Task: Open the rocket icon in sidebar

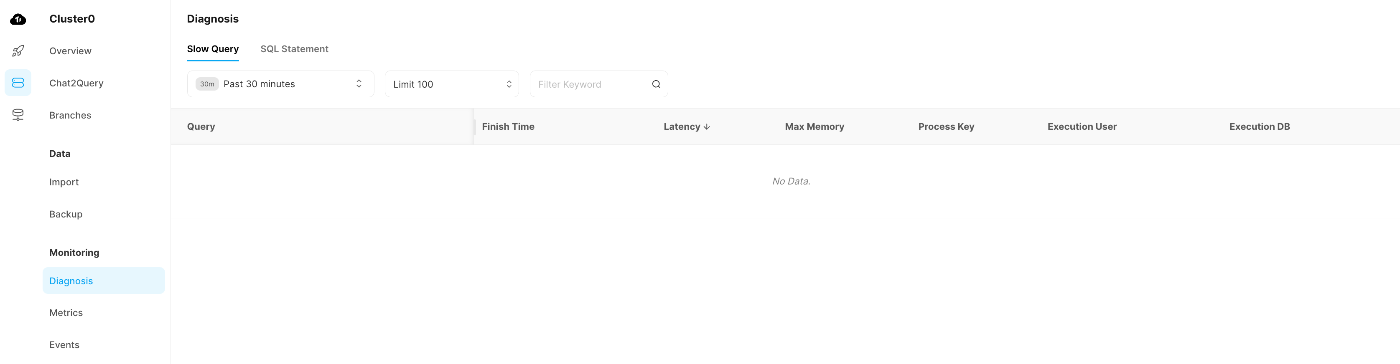Action: click(x=18, y=51)
